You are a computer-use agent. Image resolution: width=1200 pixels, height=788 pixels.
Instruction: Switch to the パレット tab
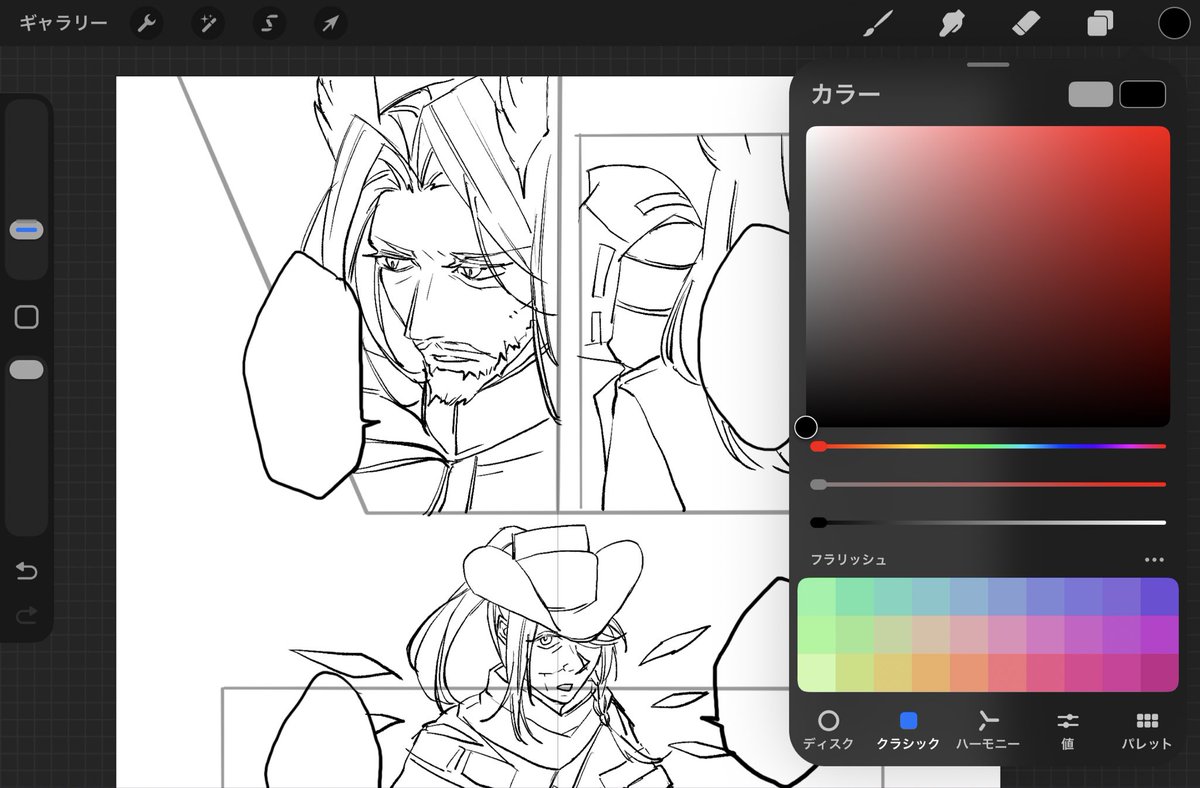point(1147,731)
